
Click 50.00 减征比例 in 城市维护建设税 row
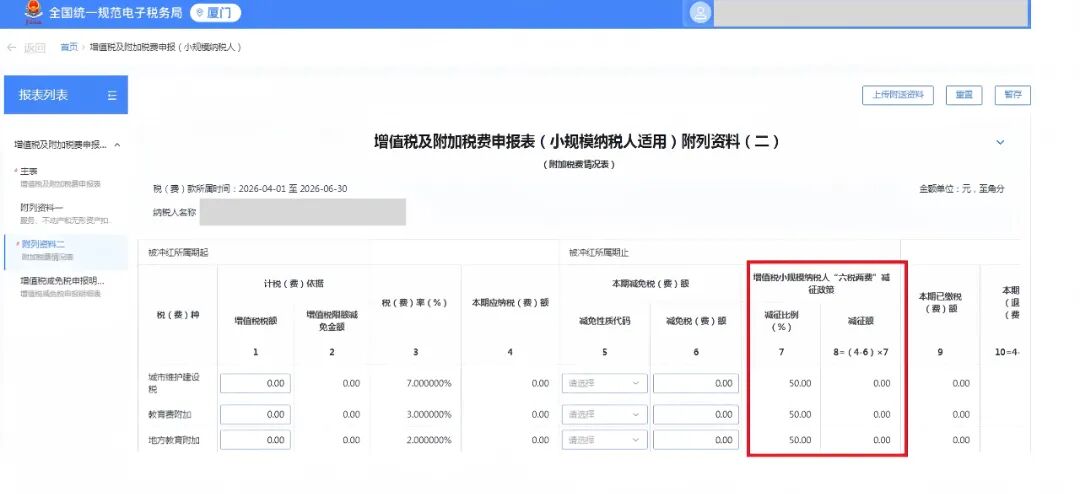(800, 383)
